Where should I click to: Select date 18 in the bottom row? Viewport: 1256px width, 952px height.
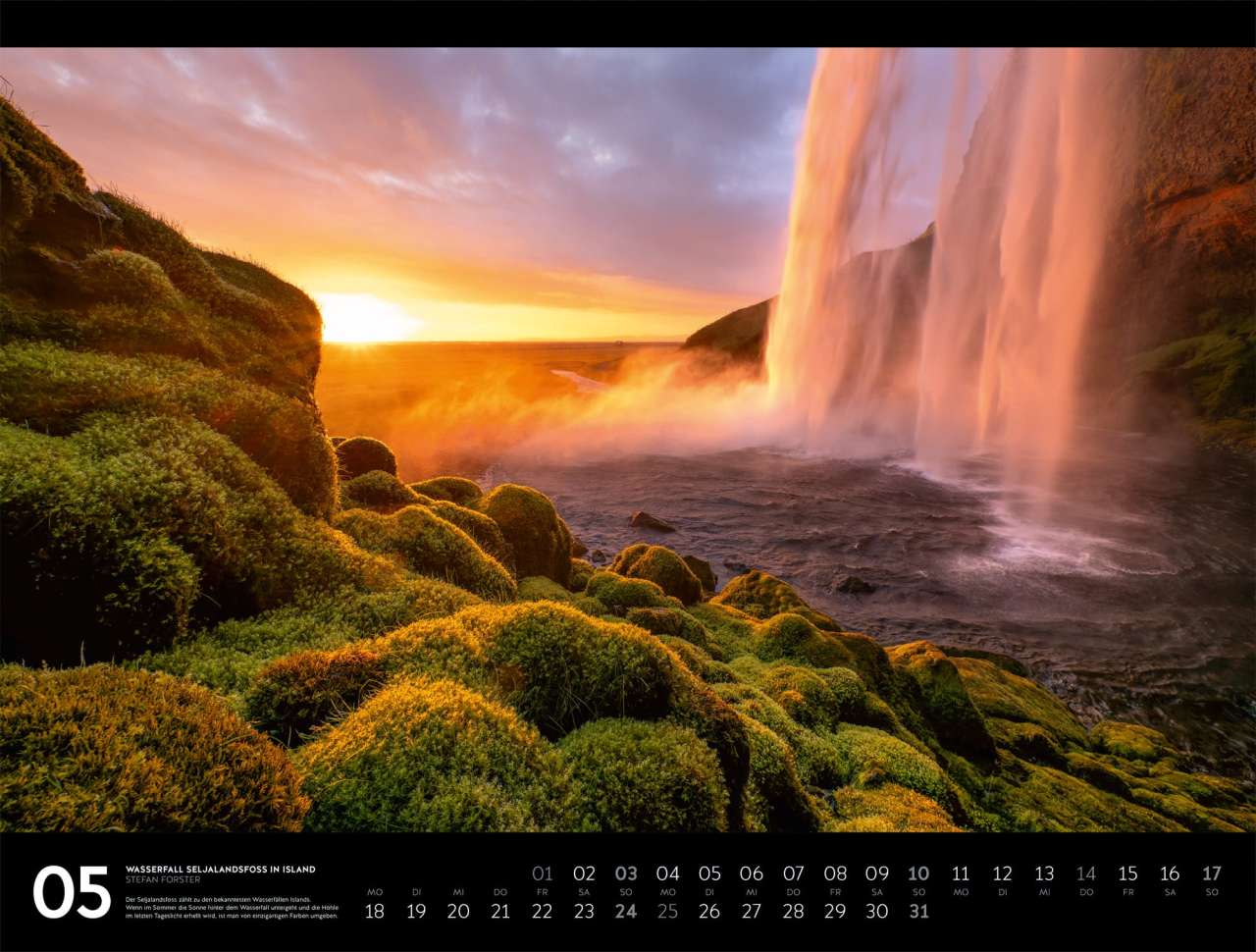(374, 911)
